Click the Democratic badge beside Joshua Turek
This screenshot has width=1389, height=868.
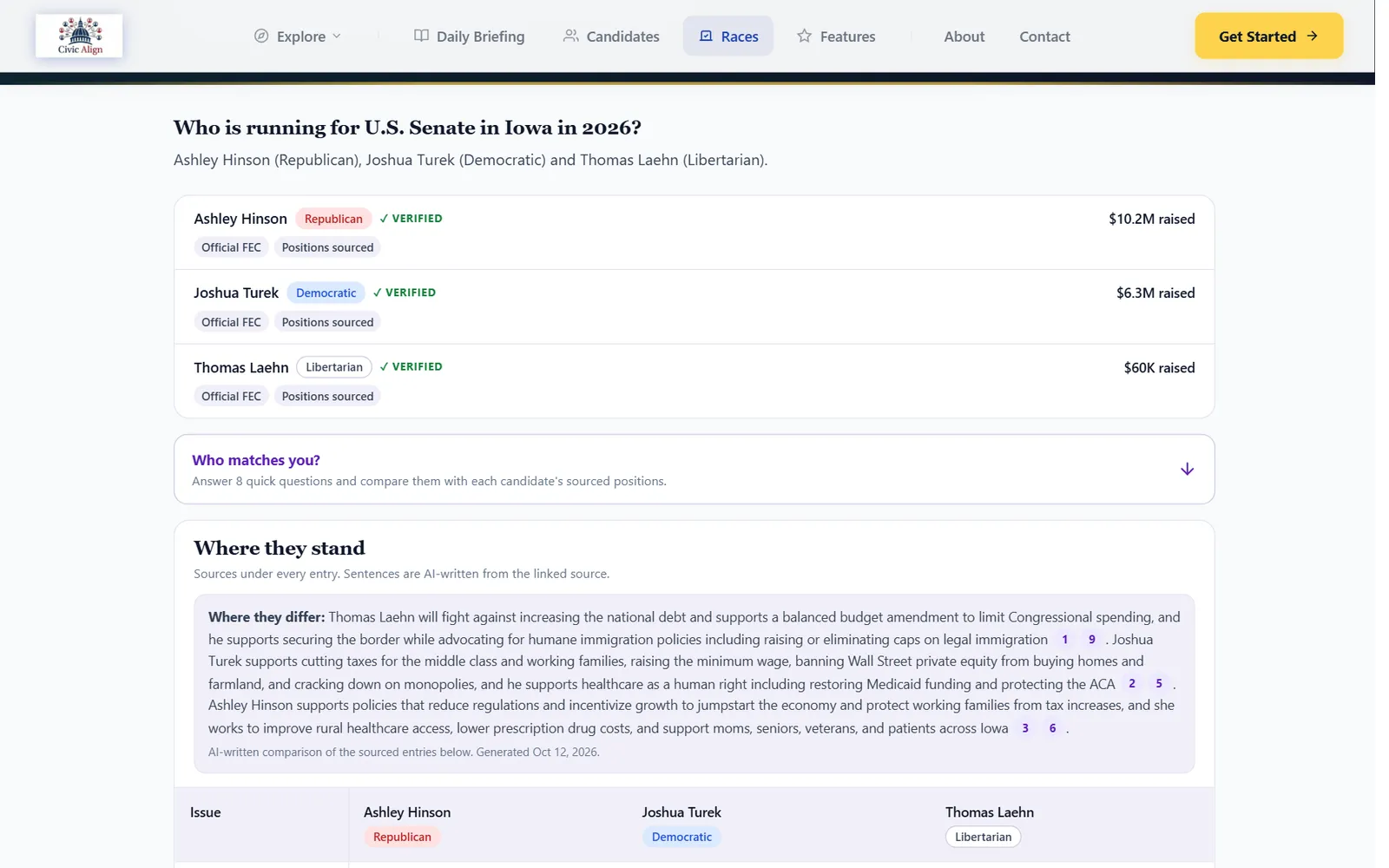[326, 293]
